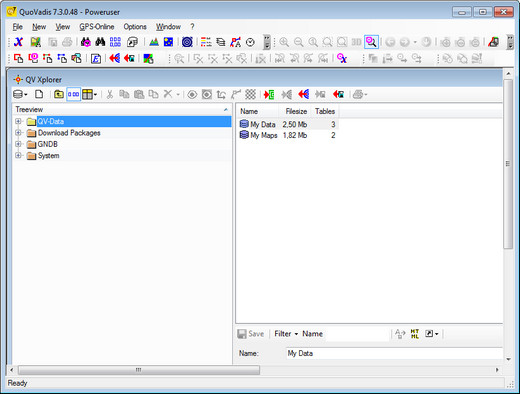Viewport: 520px width, 394px height.
Task: Click the new magenta circle waypoint icon
Action: 33,59
